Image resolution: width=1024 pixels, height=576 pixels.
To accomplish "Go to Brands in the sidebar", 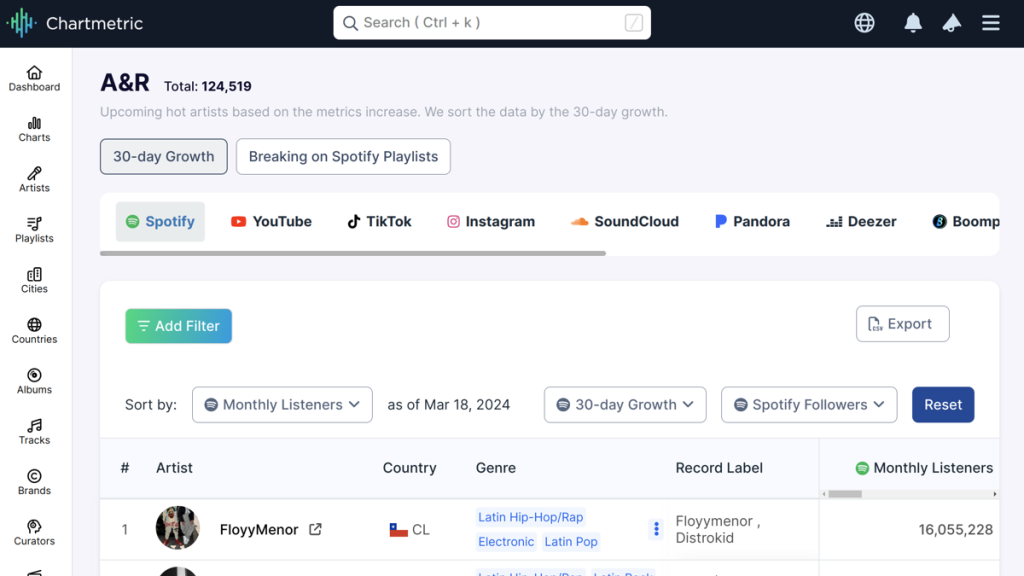I will (x=34, y=483).
